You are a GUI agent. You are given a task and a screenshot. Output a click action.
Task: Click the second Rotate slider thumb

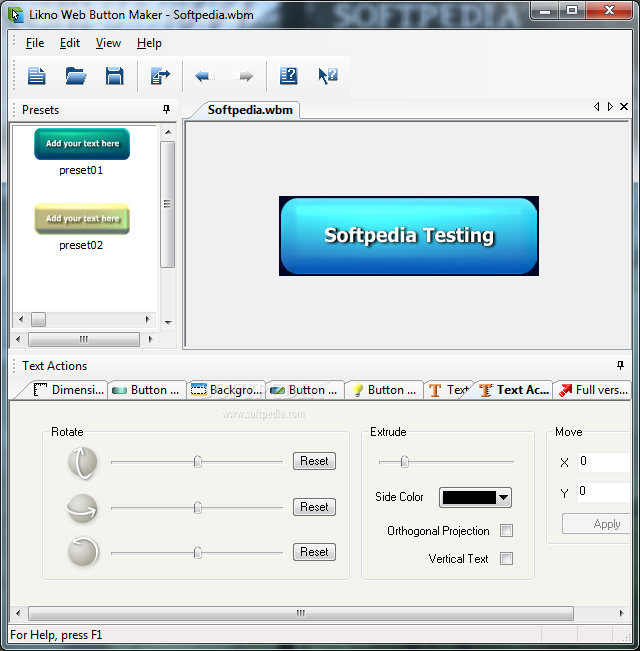[198, 507]
